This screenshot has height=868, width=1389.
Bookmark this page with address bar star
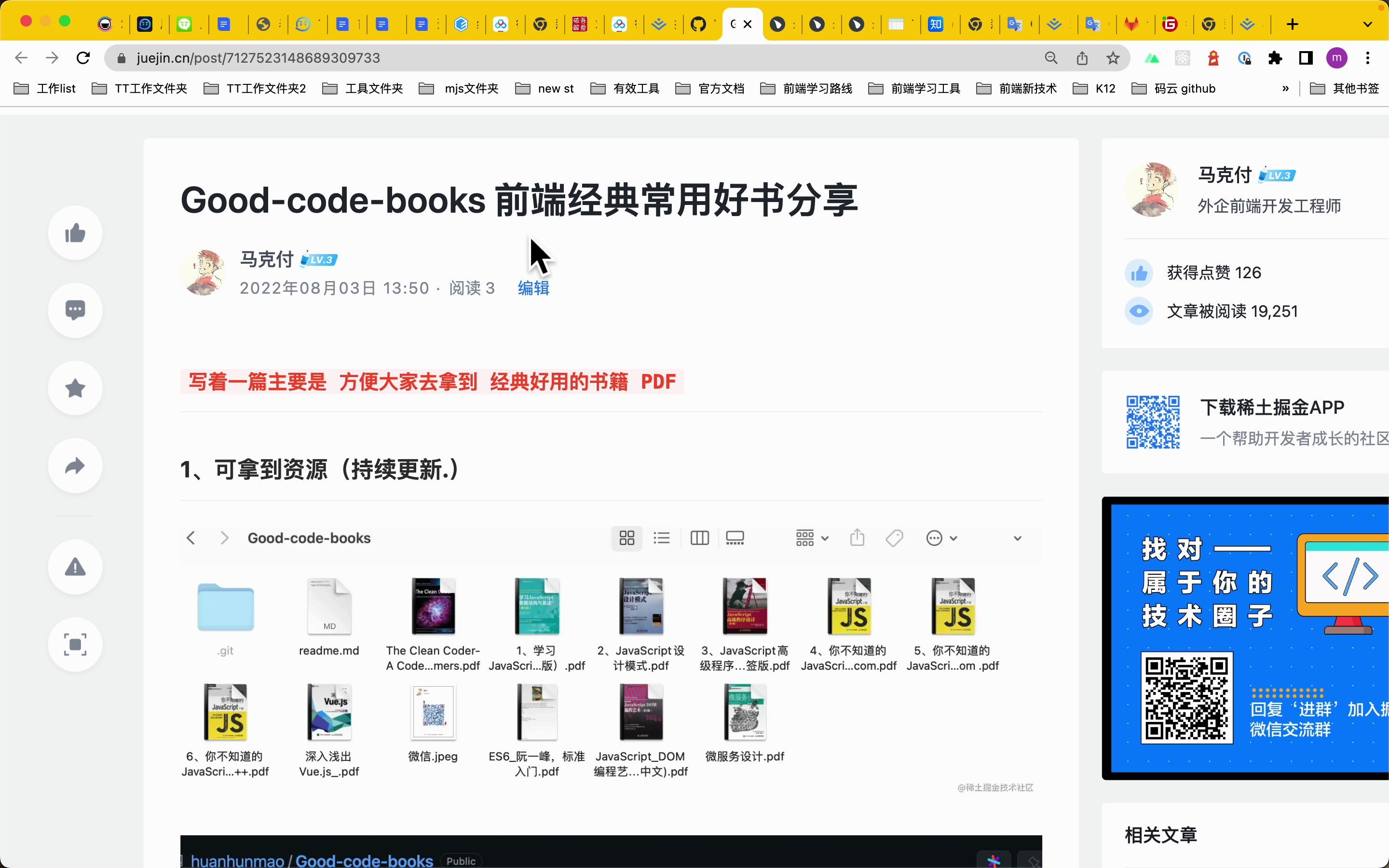pos(1113,58)
